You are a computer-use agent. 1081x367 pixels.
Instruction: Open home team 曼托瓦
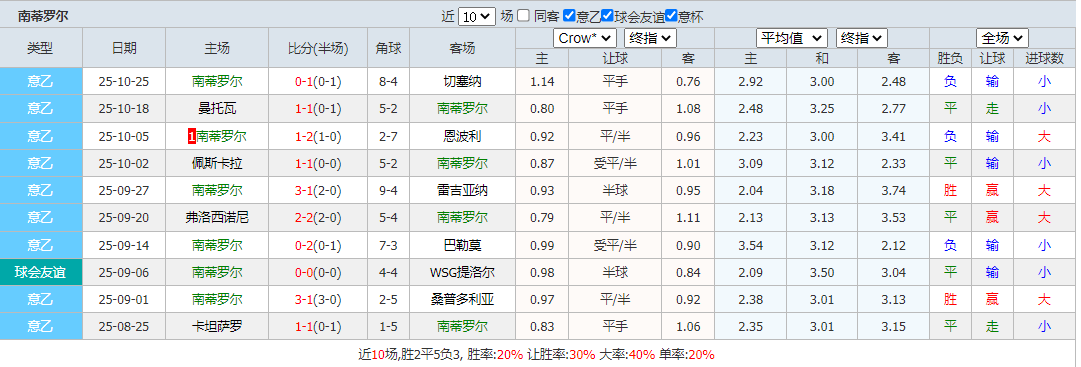[217, 109]
